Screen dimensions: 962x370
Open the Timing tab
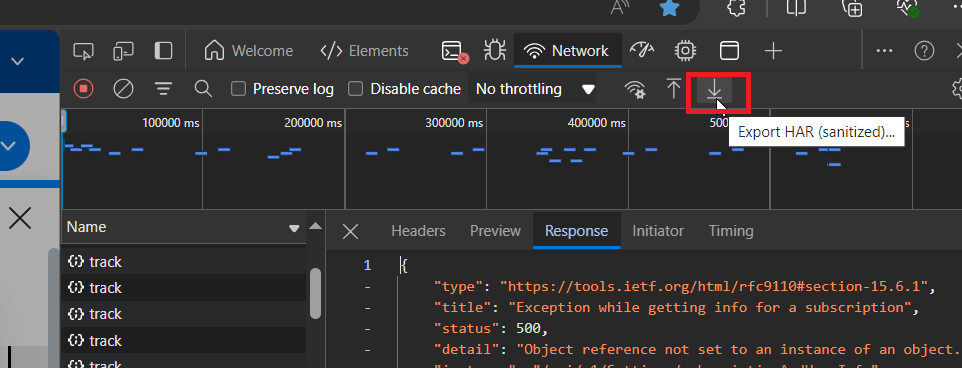[731, 231]
